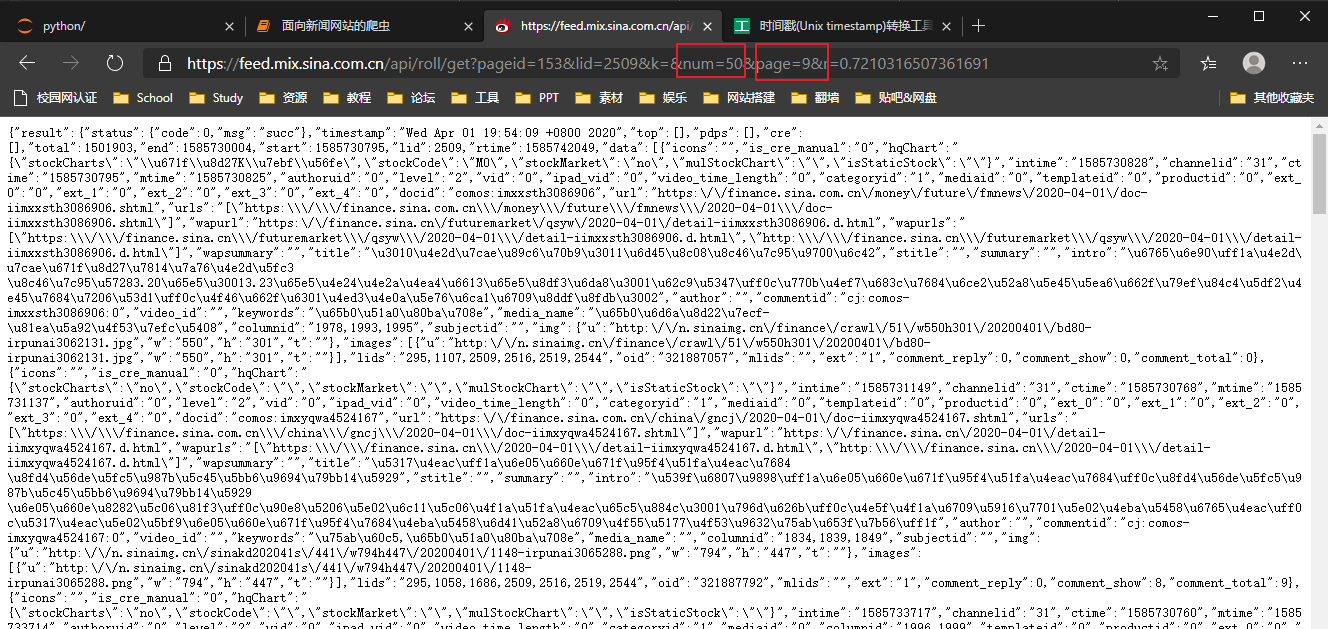
Task: Click the forward navigation arrow
Action: (x=71, y=63)
